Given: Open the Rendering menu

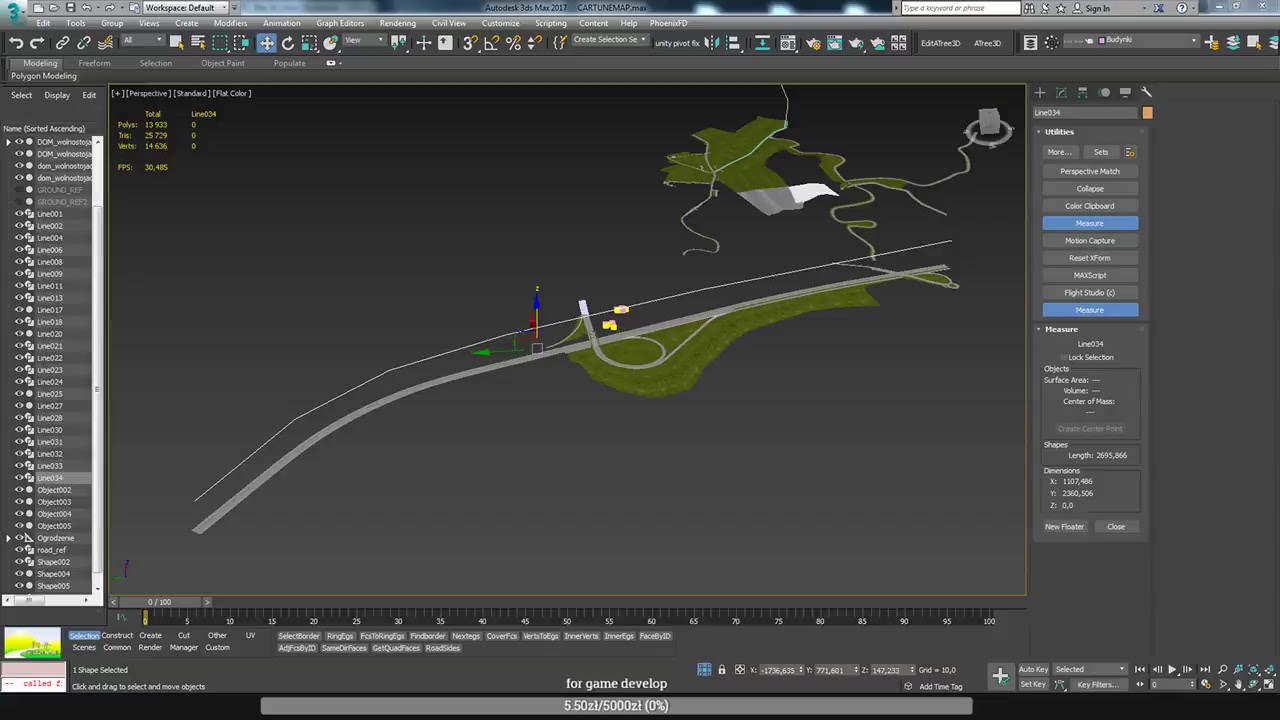Looking at the screenshot, I should (397, 23).
